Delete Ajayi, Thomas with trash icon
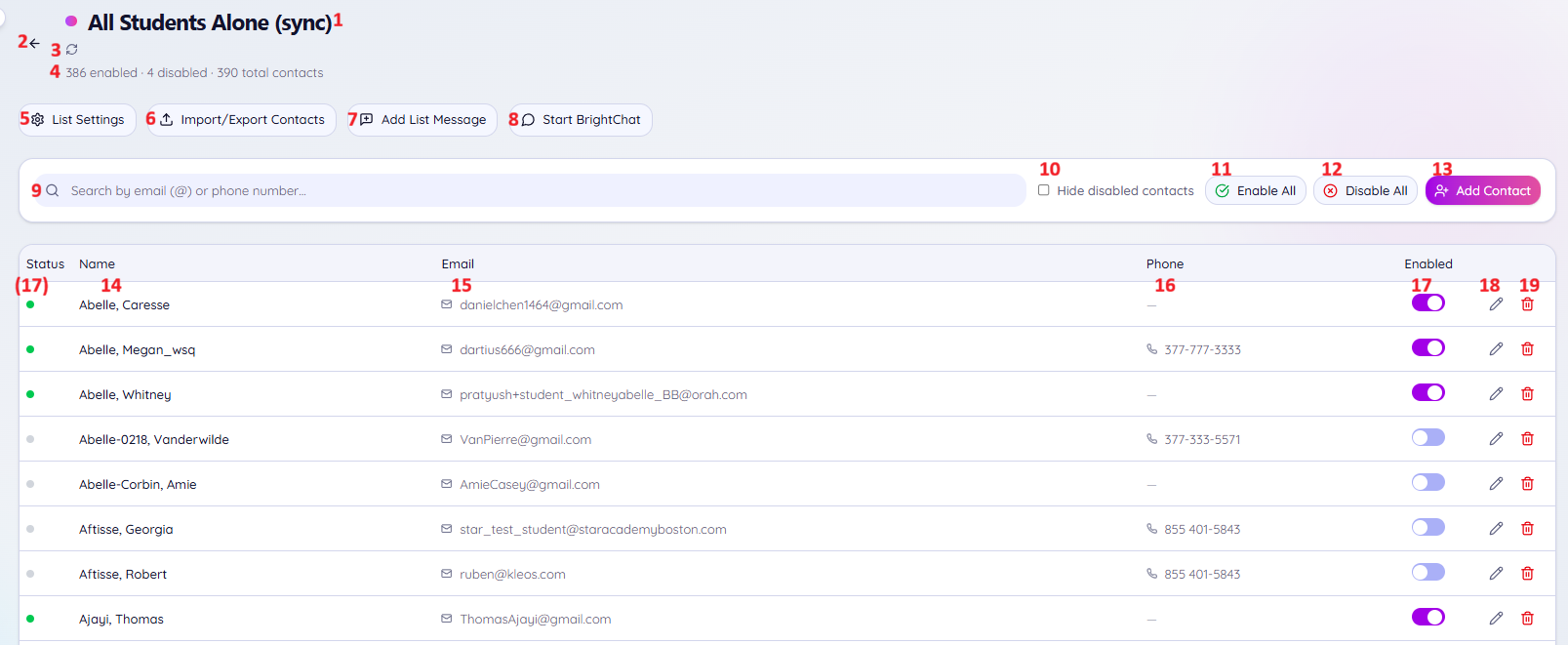The width and height of the screenshot is (1568, 645). click(1527, 619)
